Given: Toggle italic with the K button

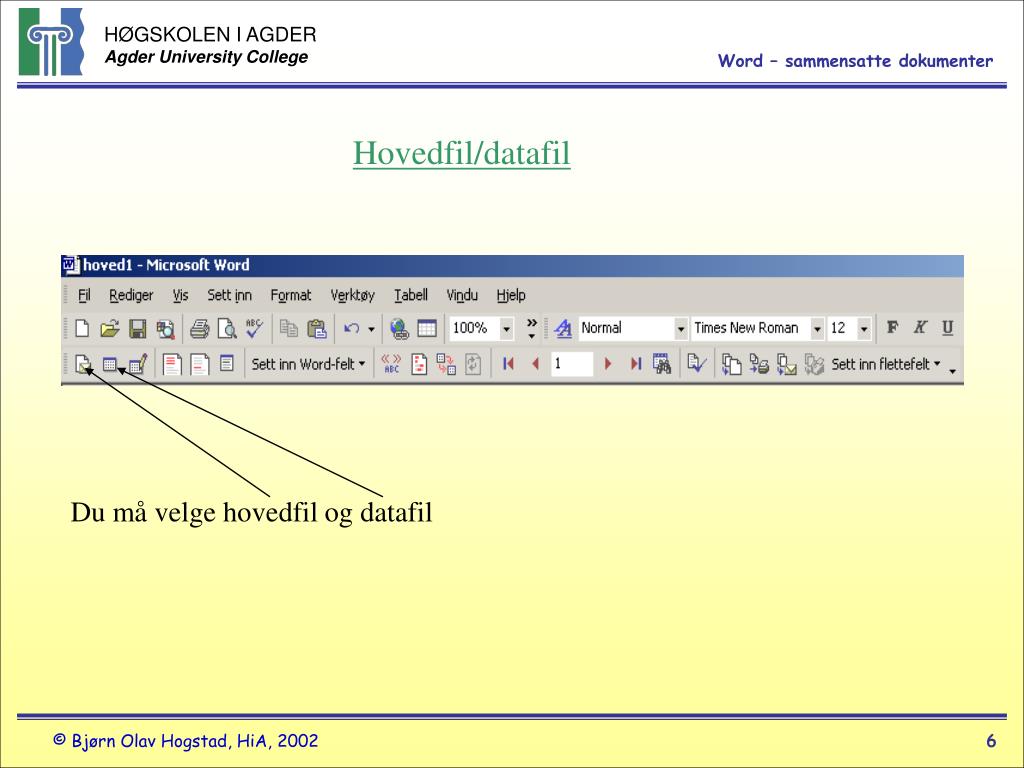Looking at the screenshot, I should click(x=920, y=327).
